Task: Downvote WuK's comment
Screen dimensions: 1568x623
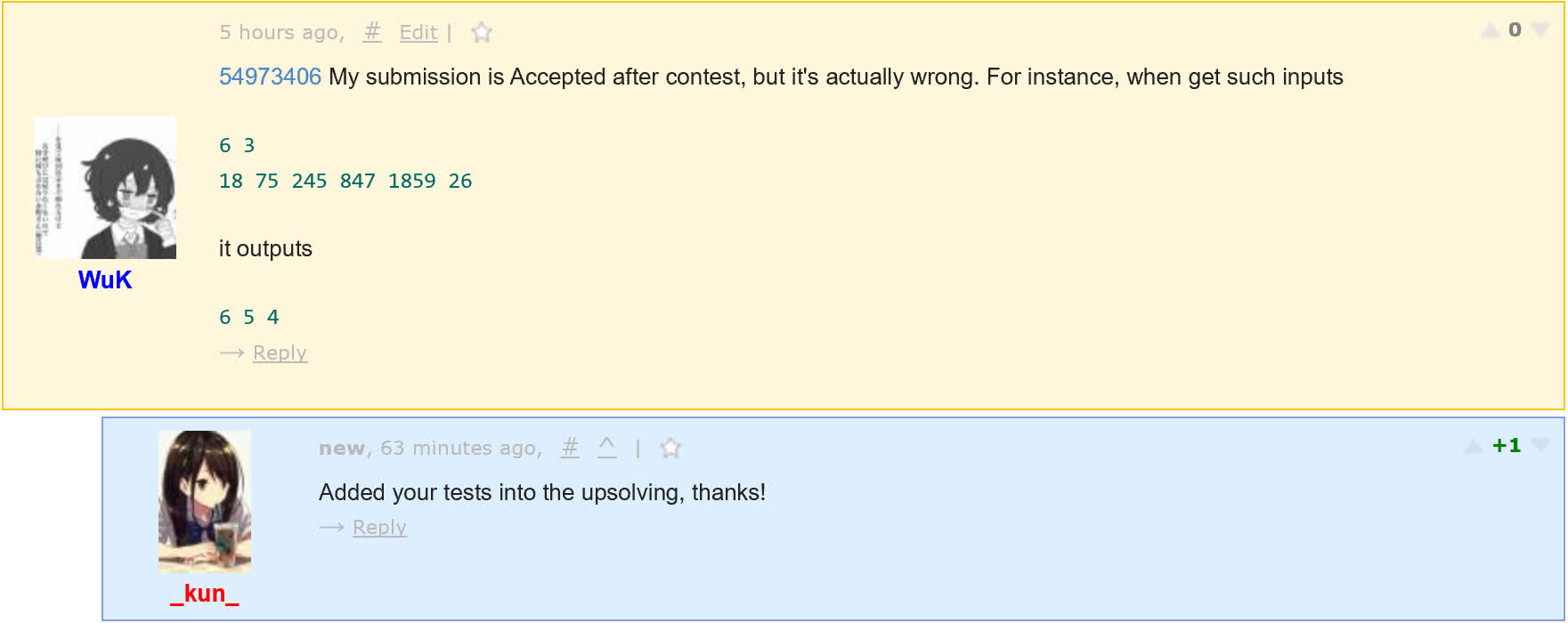Action: tap(1540, 30)
